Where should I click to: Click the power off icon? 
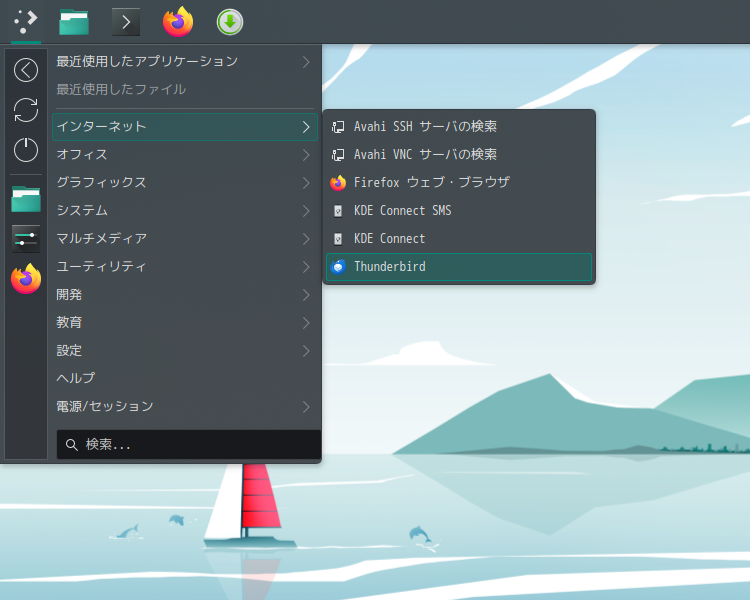click(x=26, y=150)
